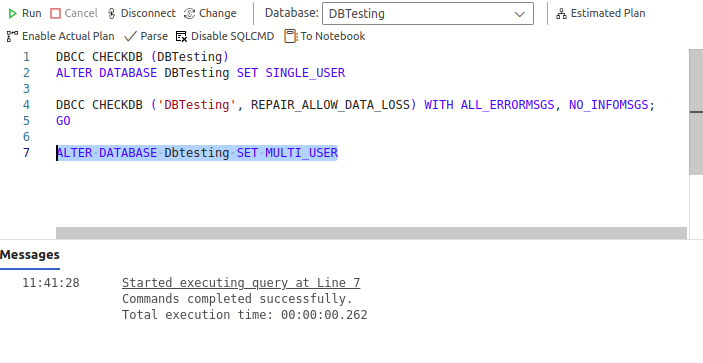This screenshot has width=703, height=363.
Task: Switch to the Messages tab
Action: pyautogui.click(x=30, y=255)
